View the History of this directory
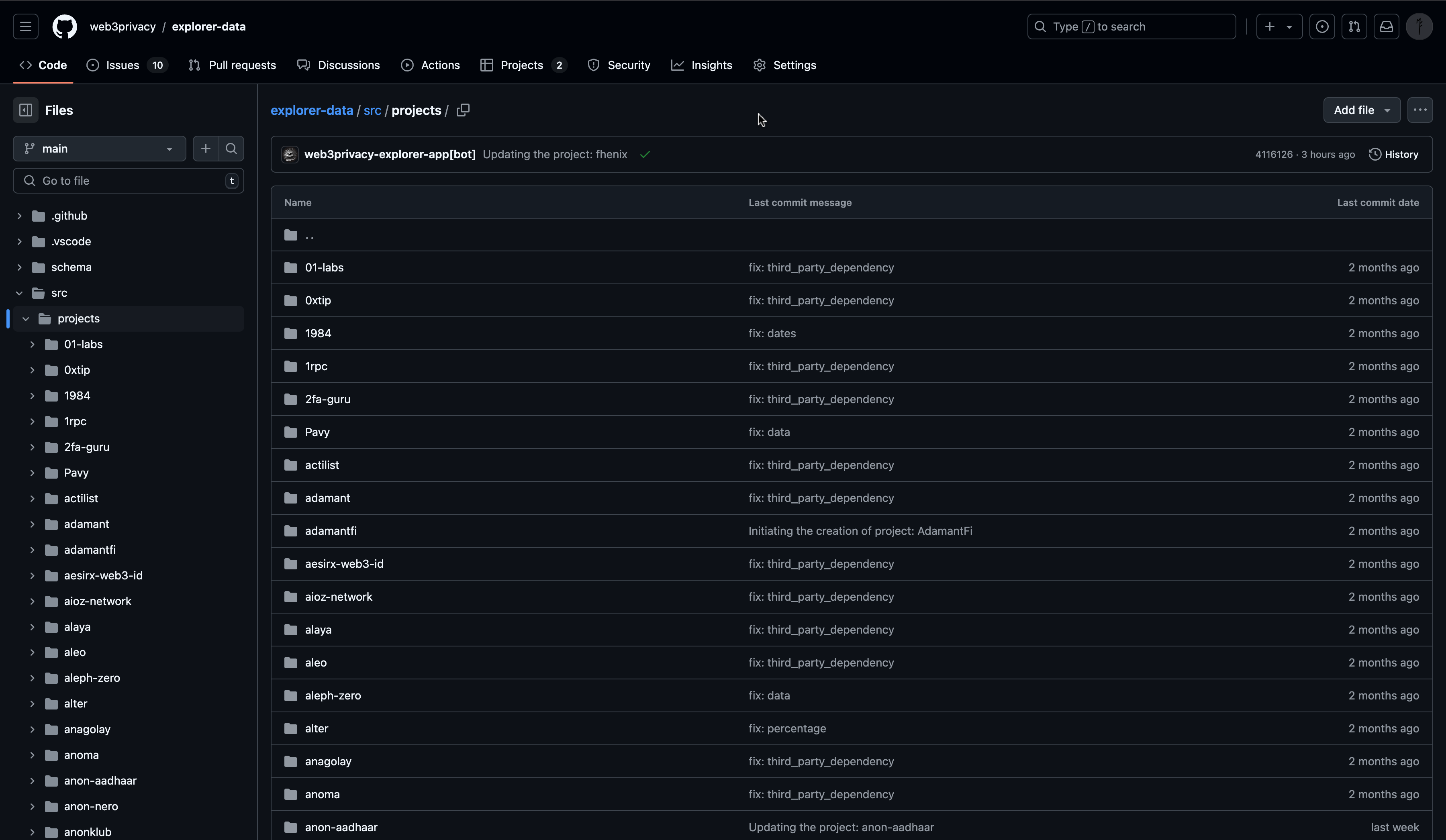This screenshot has width=1446, height=840. click(1395, 154)
